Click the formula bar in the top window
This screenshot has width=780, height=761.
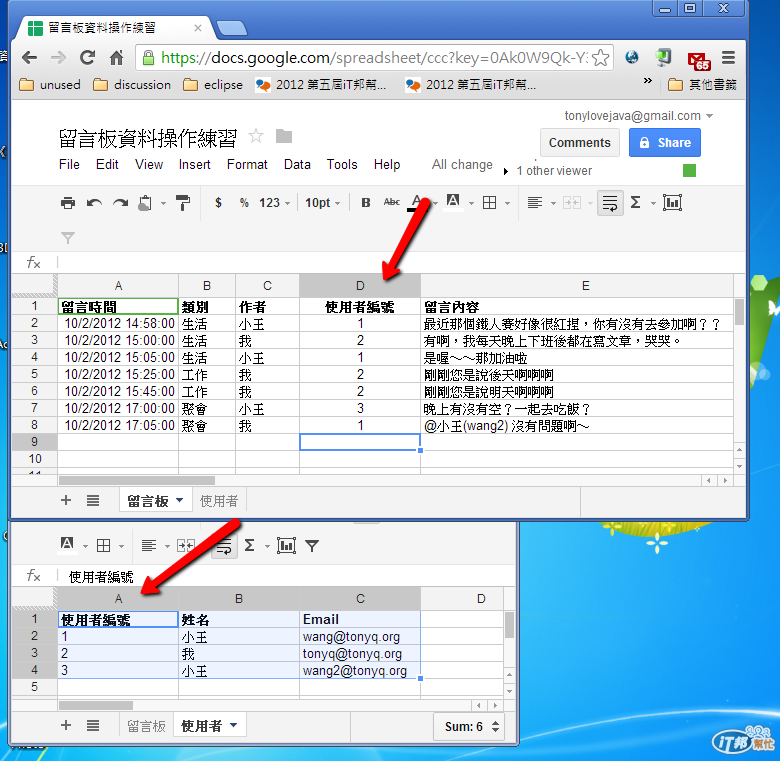(401, 262)
